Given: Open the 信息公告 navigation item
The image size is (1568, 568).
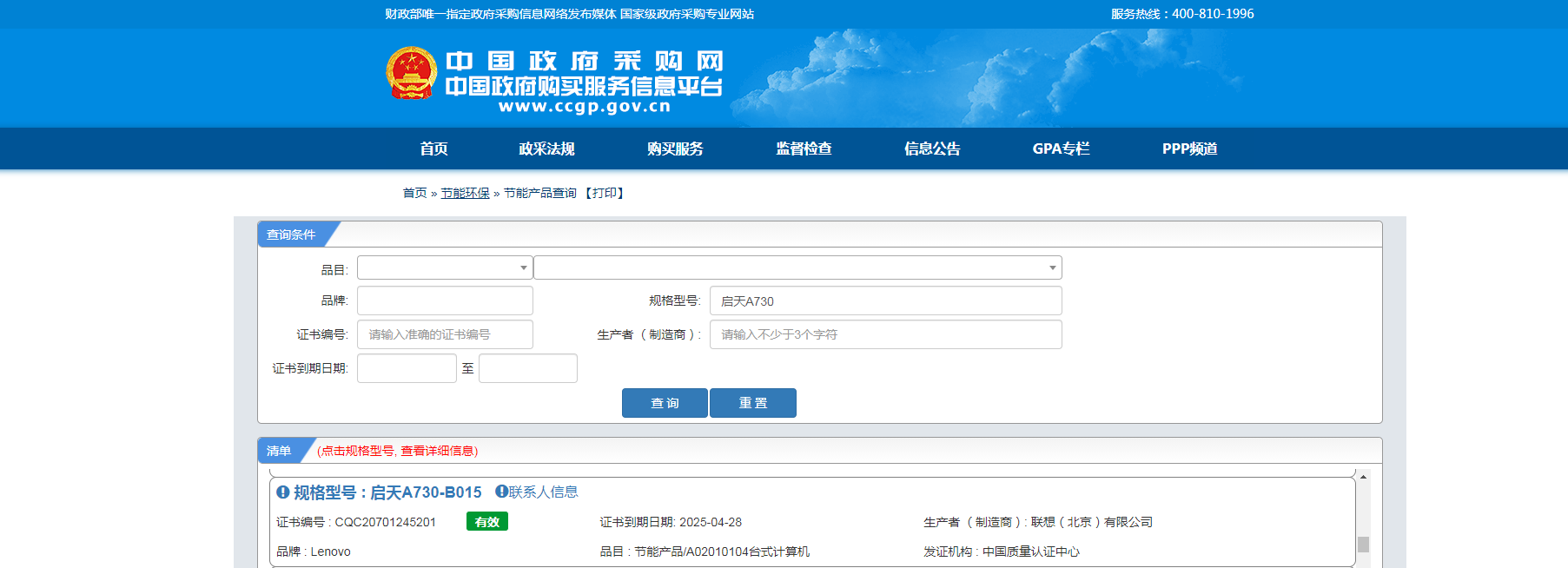Looking at the screenshot, I should coord(932,149).
